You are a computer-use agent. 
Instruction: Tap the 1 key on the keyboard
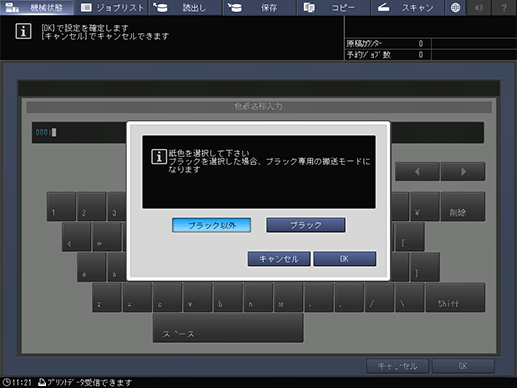[x=61, y=206]
